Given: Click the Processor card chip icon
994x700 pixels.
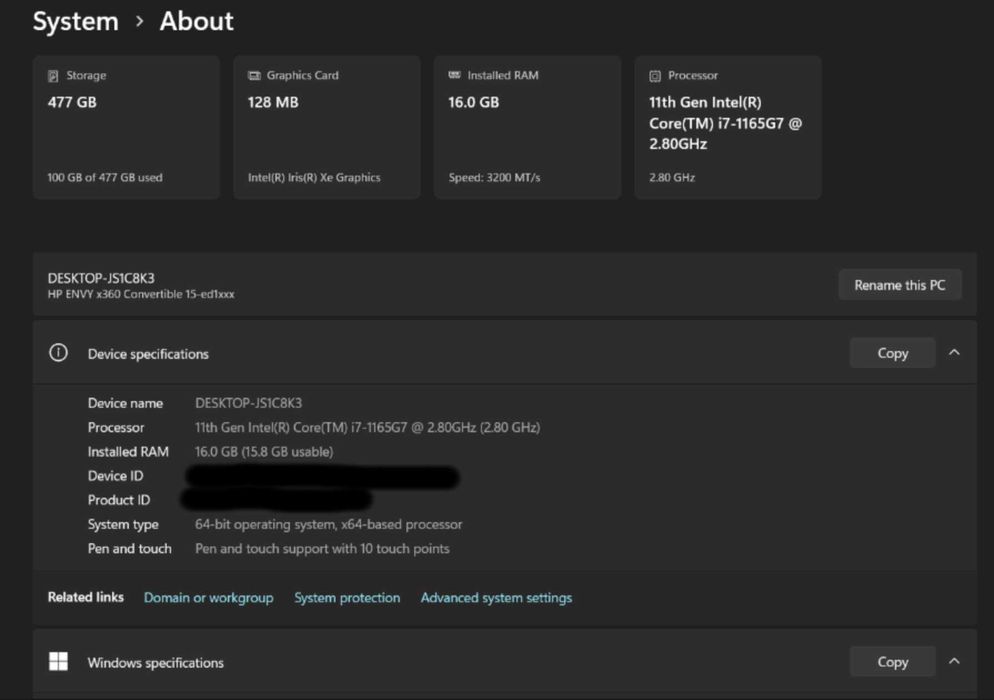Looking at the screenshot, I should [x=655, y=76].
